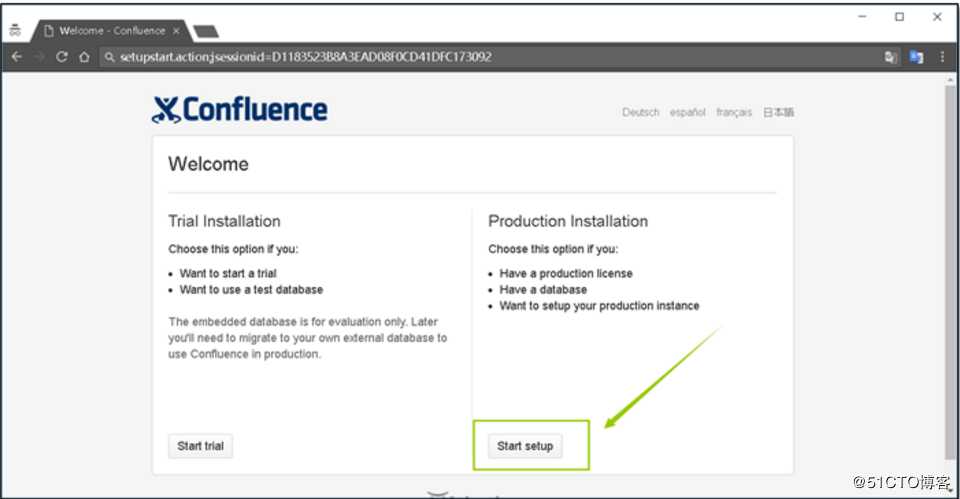Maximize the browser window
This screenshot has width=960, height=499.
[899, 17]
